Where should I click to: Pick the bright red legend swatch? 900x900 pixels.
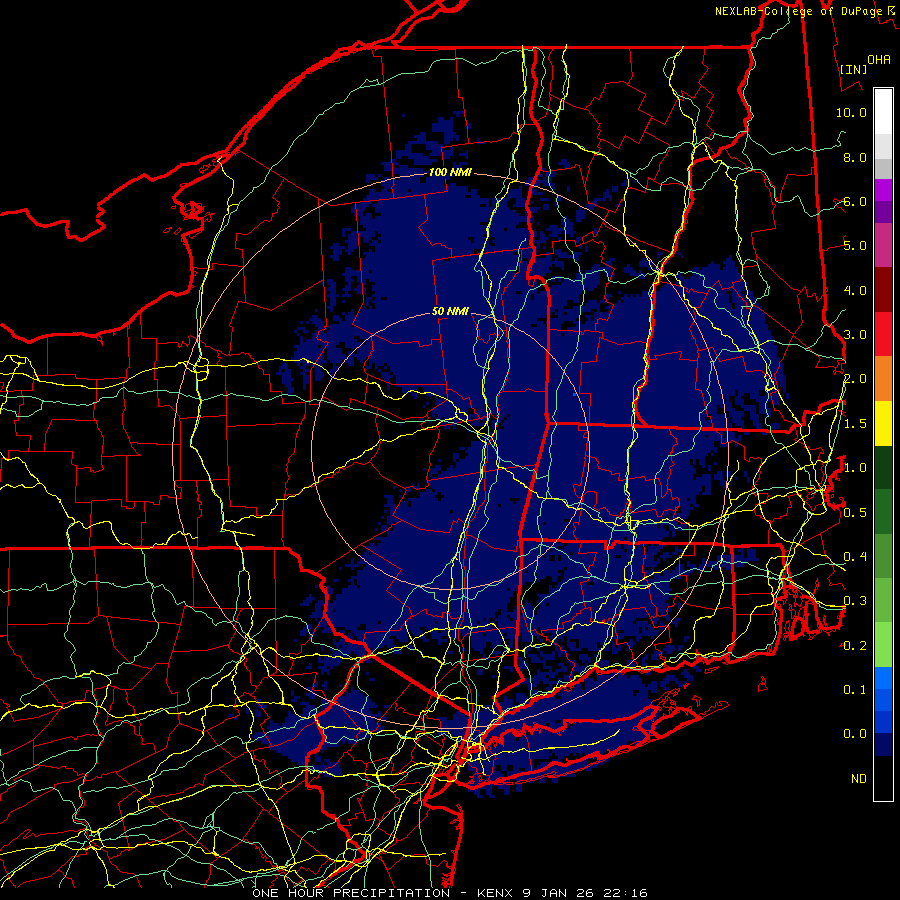point(883,334)
